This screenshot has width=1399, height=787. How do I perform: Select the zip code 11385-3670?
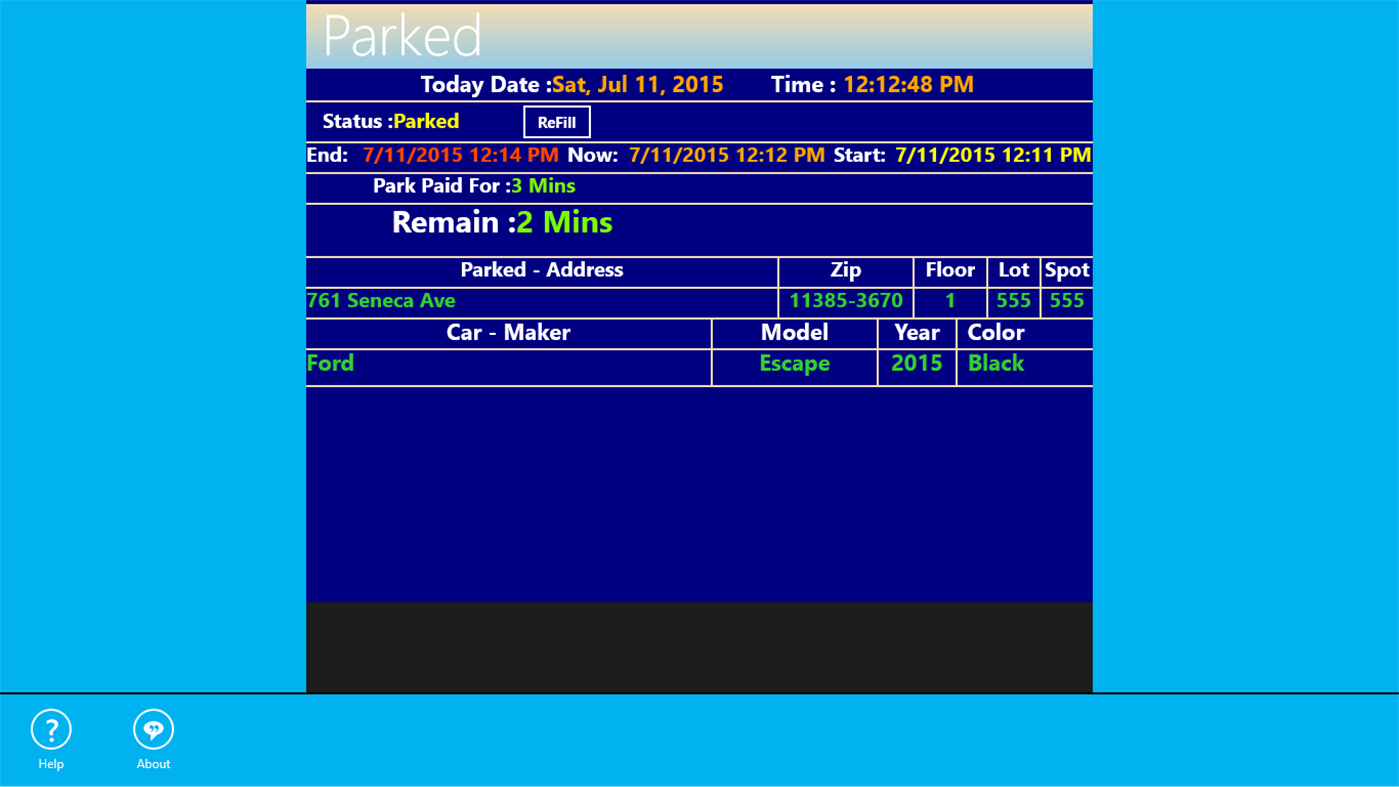(x=845, y=300)
